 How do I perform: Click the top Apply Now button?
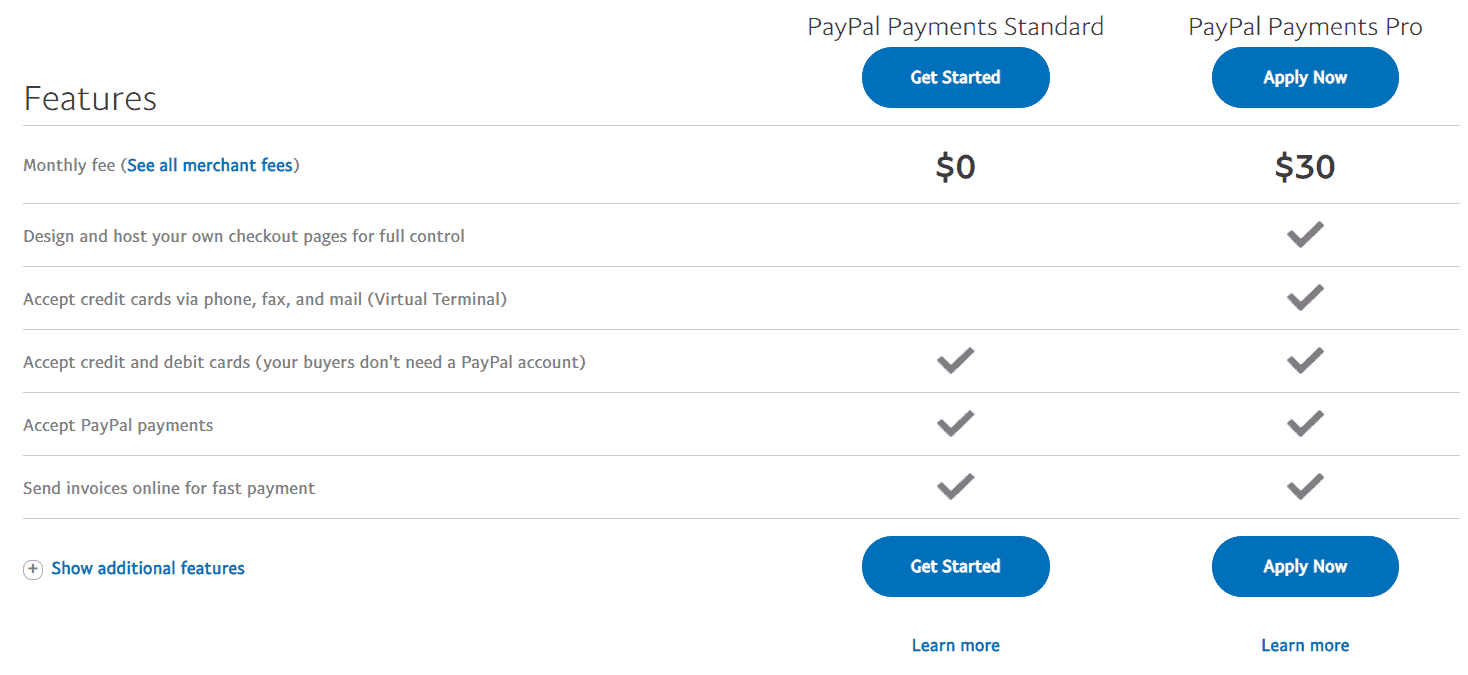1305,77
